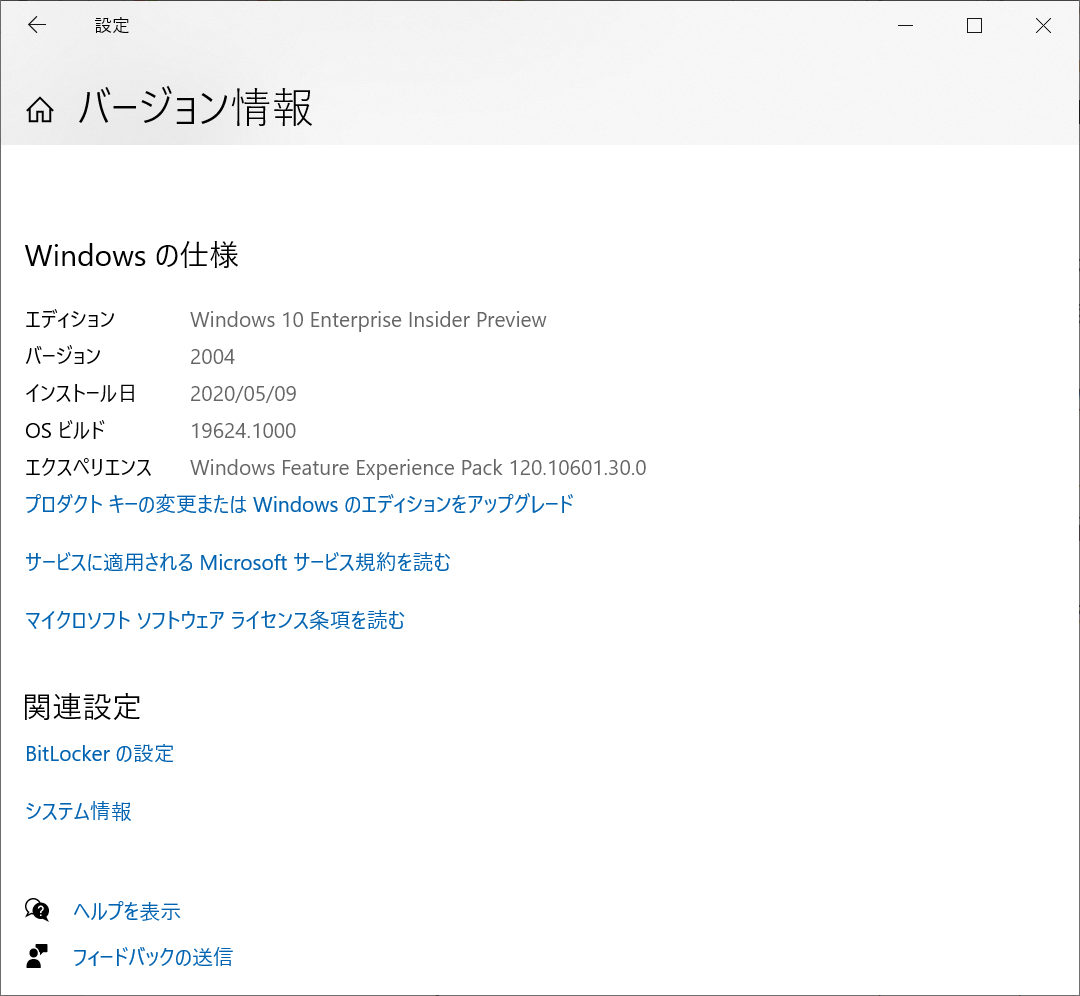The image size is (1080, 996).
Task: Open システム情報 link
Action: point(78,811)
